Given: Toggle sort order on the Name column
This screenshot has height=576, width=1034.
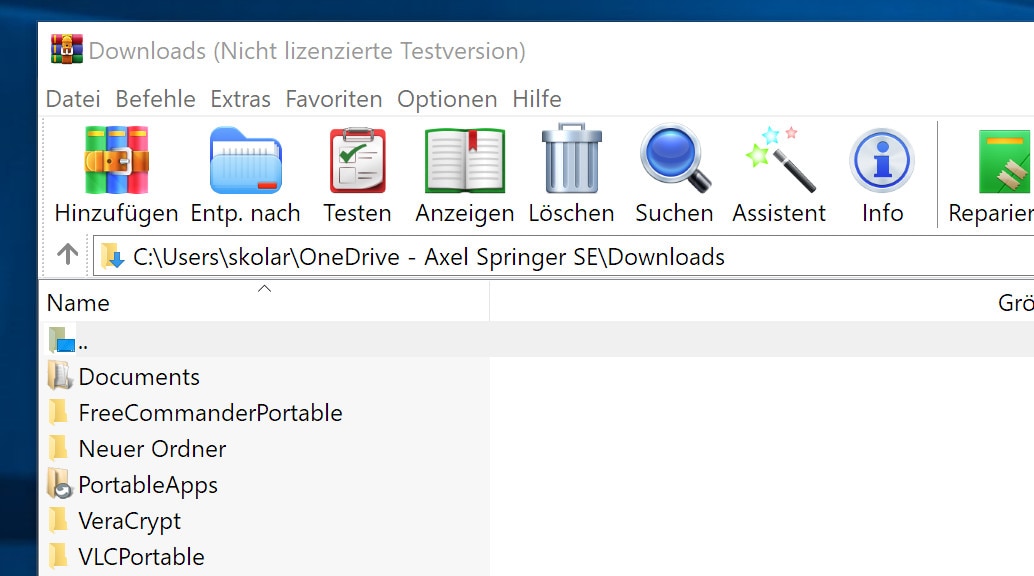Looking at the screenshot, I should [x=80, y=302].
